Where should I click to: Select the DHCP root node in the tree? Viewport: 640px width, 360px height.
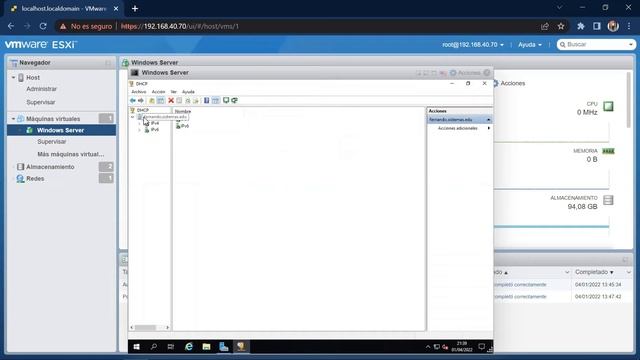(142, 110)
